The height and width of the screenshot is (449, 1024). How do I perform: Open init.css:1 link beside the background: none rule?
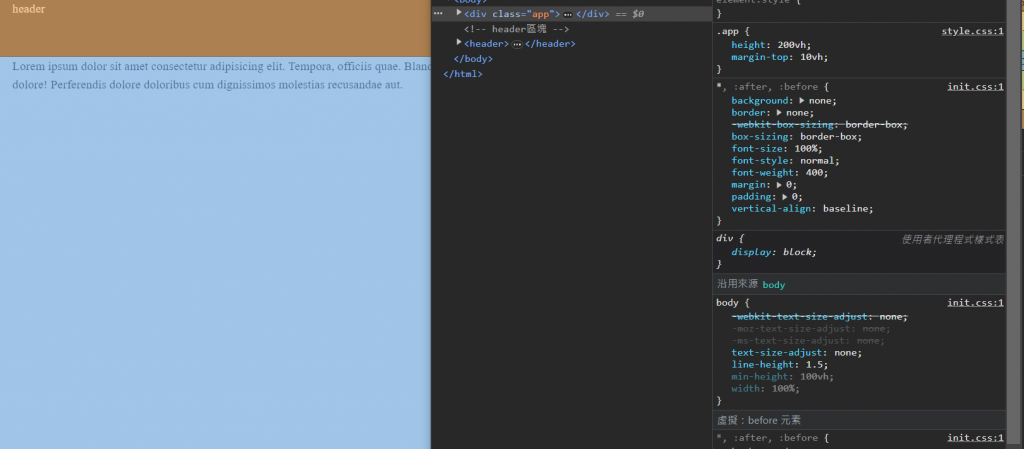click(976, 87)
